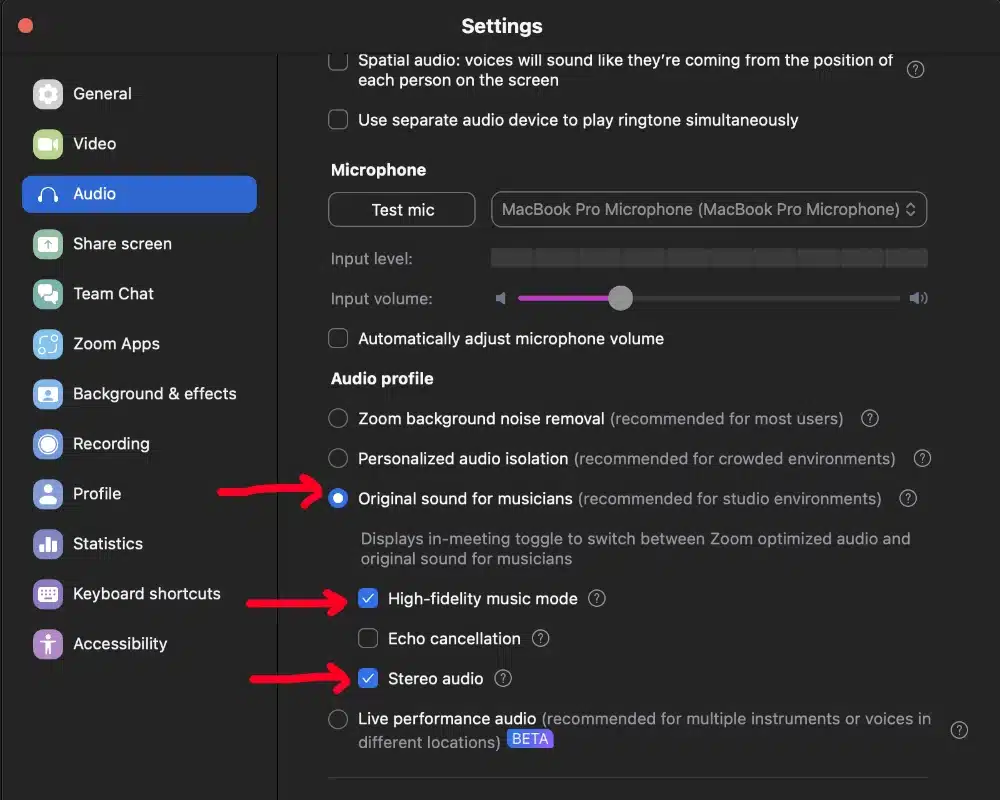Select the Recording settings icon
The image size is (1000, 800).
[x=47, y=444]
